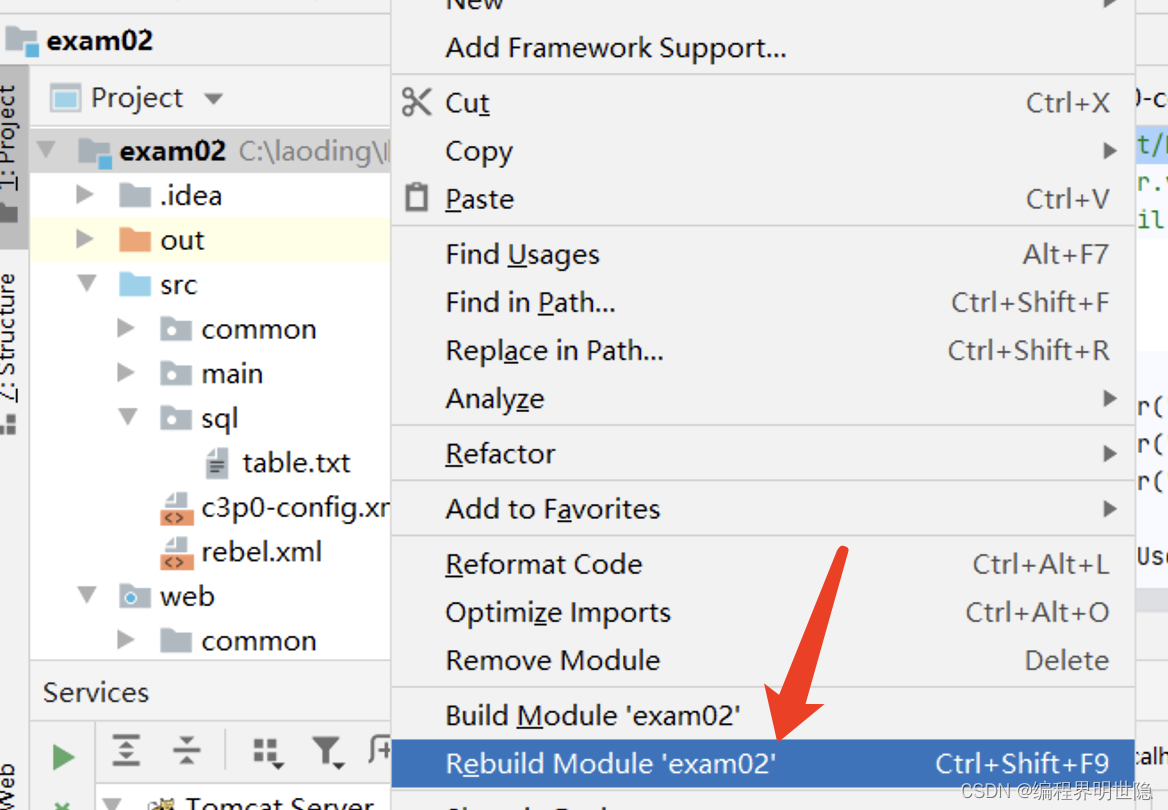
Task: Open the Project view dropdown arrow
Action: coord(213,99)
